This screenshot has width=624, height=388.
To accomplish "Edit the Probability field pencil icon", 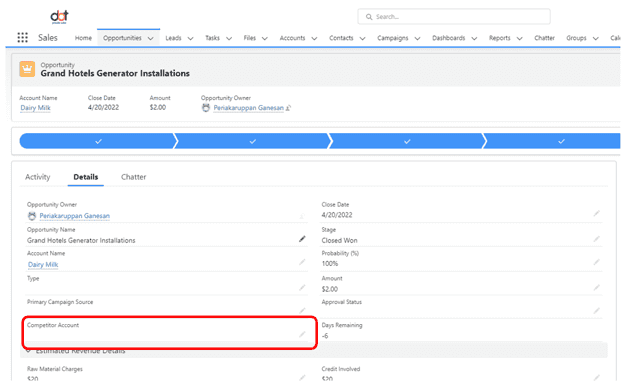I will tap(596, 262).
